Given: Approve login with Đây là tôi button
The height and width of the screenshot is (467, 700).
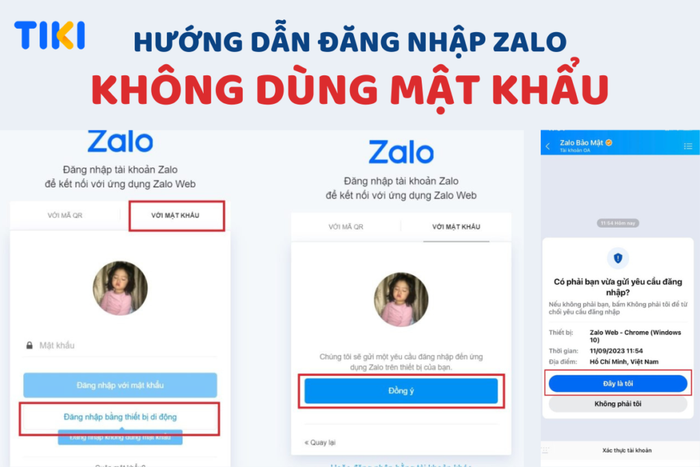Looking at the screenshot, I should point(618,384).
